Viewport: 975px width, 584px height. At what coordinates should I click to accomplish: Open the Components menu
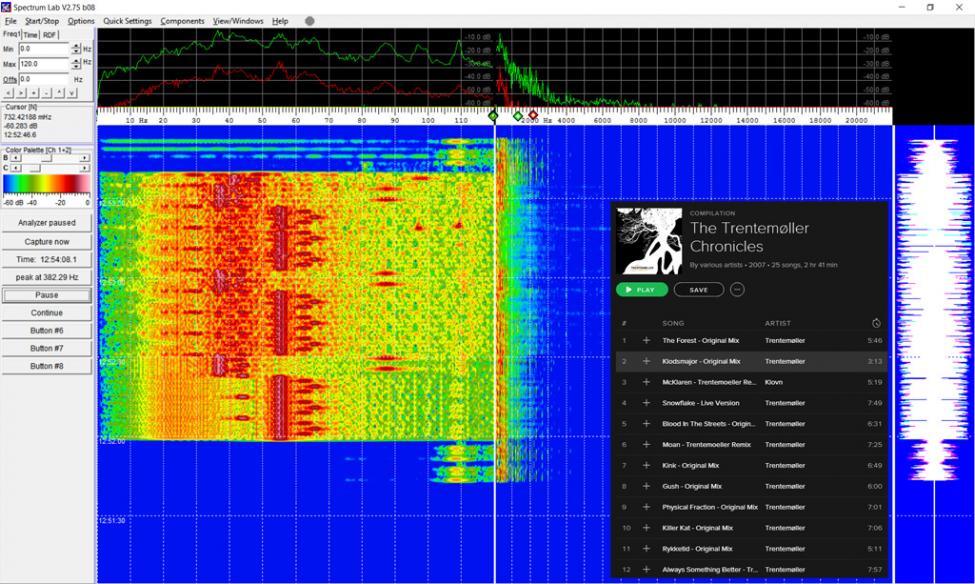[182, 21]
